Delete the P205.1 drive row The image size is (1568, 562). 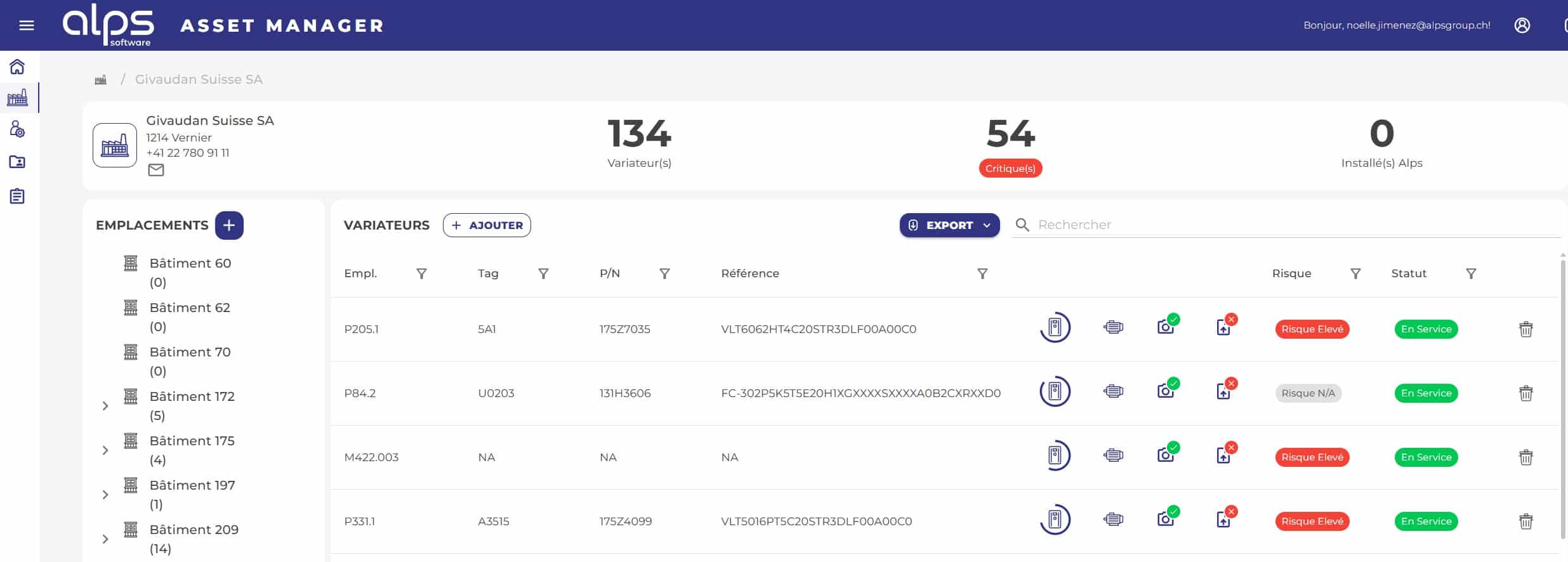click(x=1525, y=329)
